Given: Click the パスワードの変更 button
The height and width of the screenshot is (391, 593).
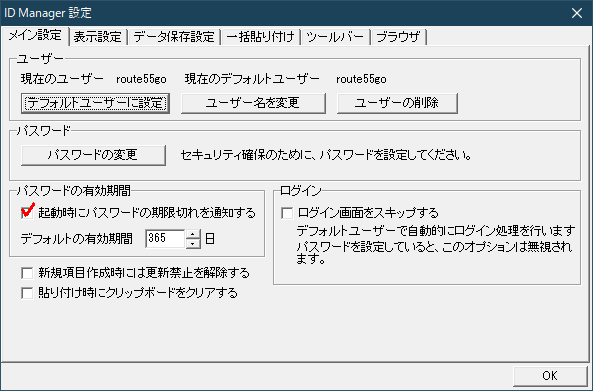Looking at the screenshot, I should [x=93, y=155].
